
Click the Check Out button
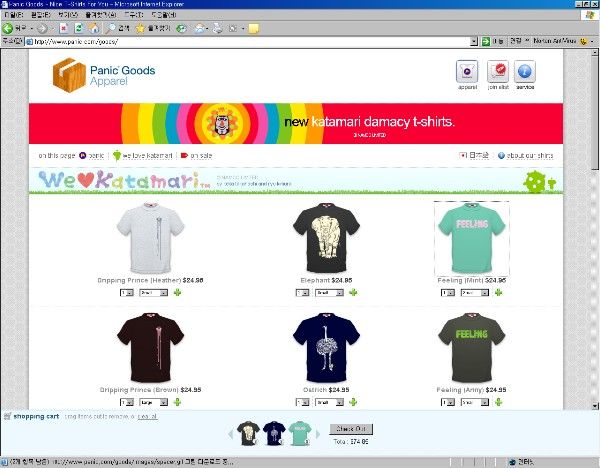(x=351, y=429)
